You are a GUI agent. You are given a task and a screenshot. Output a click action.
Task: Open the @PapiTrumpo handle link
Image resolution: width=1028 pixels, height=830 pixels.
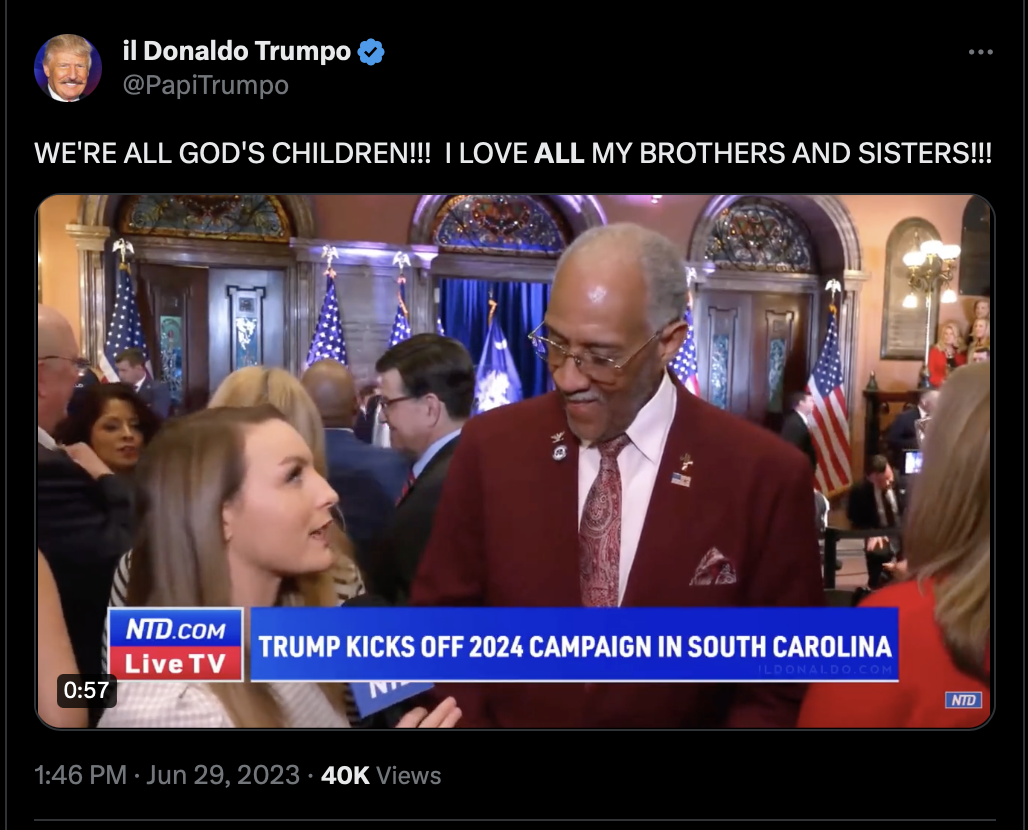[x=206, y=85]
